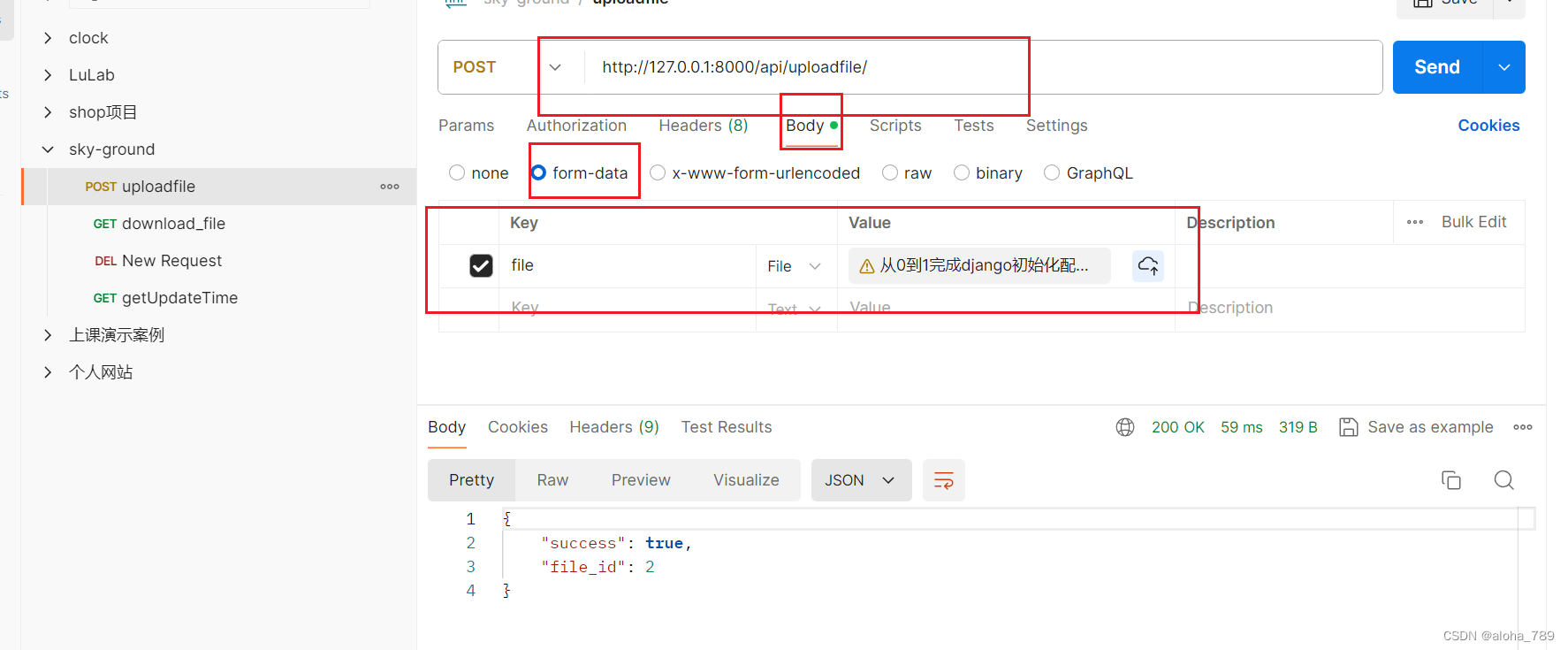Switch to the Tests tab
Screen dimensions: 1568x650
[x=974, y=126]
